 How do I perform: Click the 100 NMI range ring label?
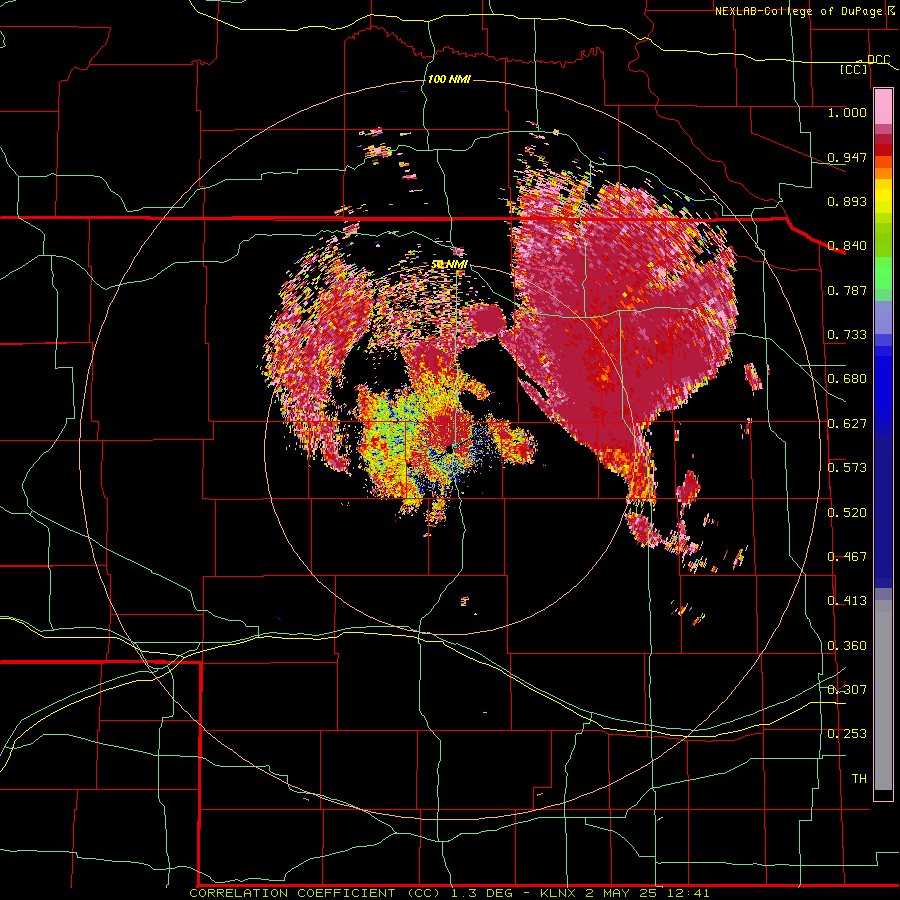point(449,79)
